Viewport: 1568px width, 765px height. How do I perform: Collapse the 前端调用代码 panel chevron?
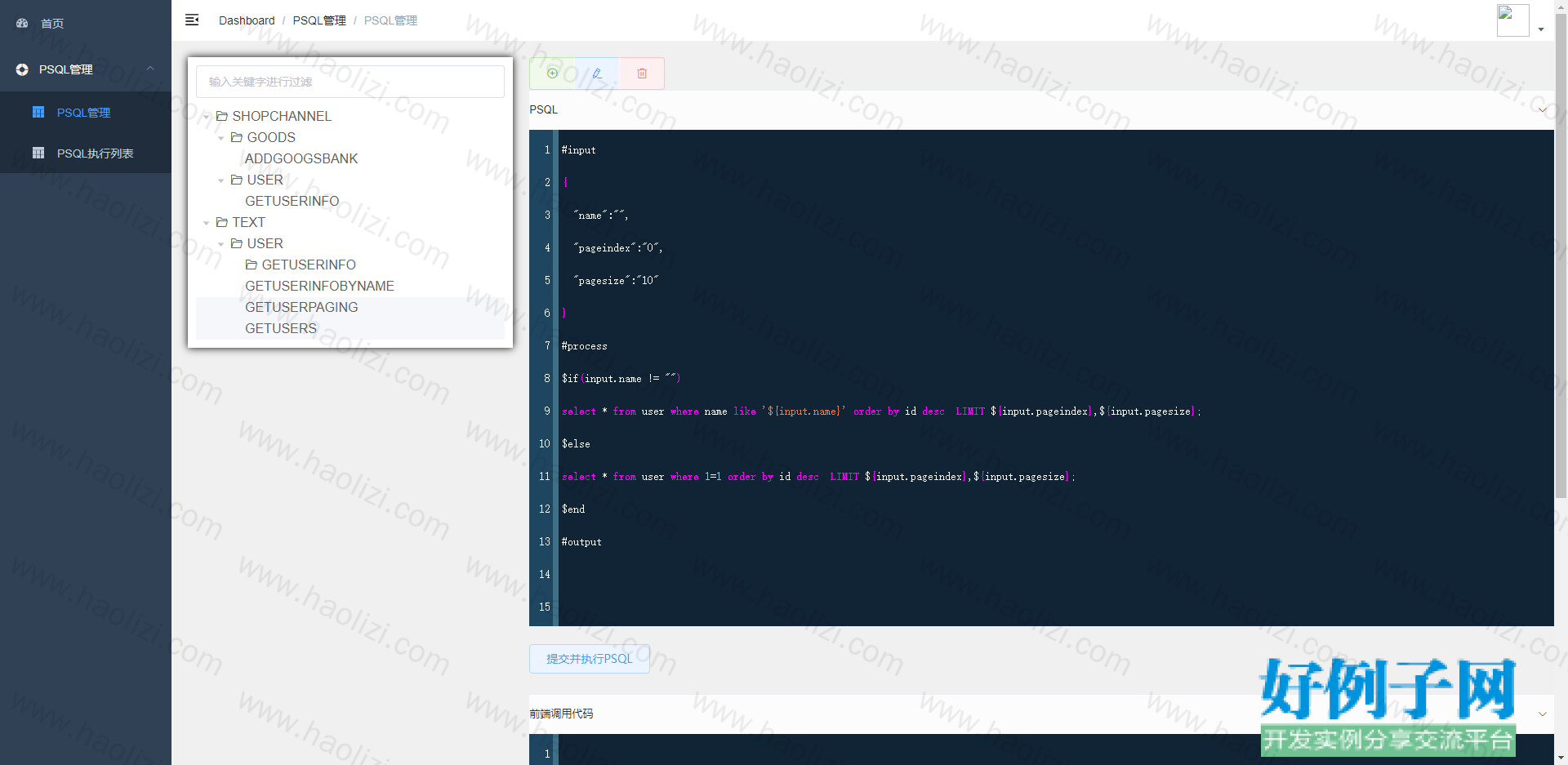coord(1543,714)
